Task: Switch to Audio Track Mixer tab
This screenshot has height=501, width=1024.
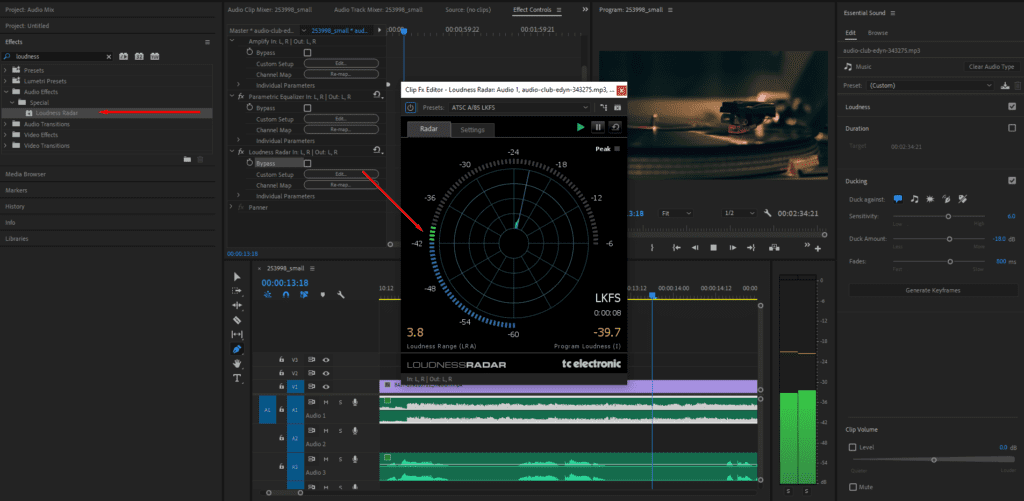Action: coord(378,10)
